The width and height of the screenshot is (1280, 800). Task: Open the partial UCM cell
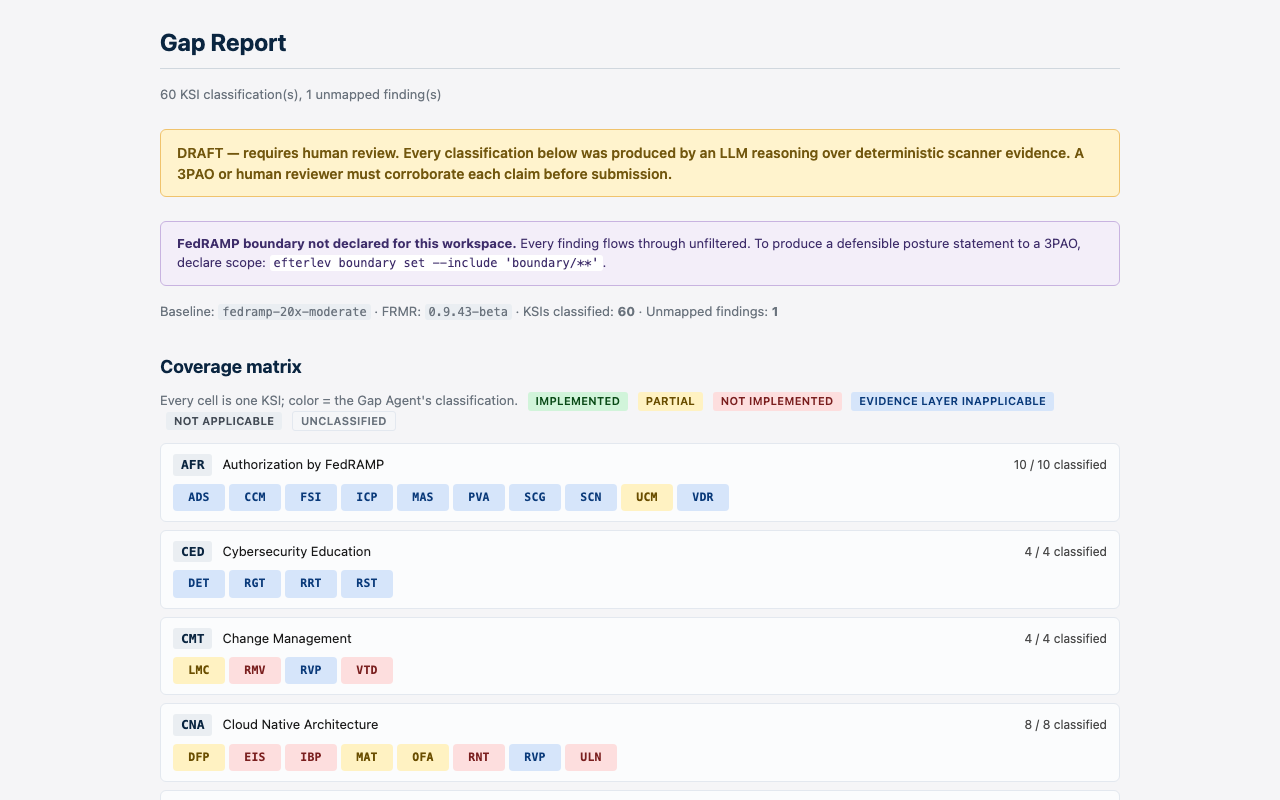pyautogui.click(x=647, y=497)
